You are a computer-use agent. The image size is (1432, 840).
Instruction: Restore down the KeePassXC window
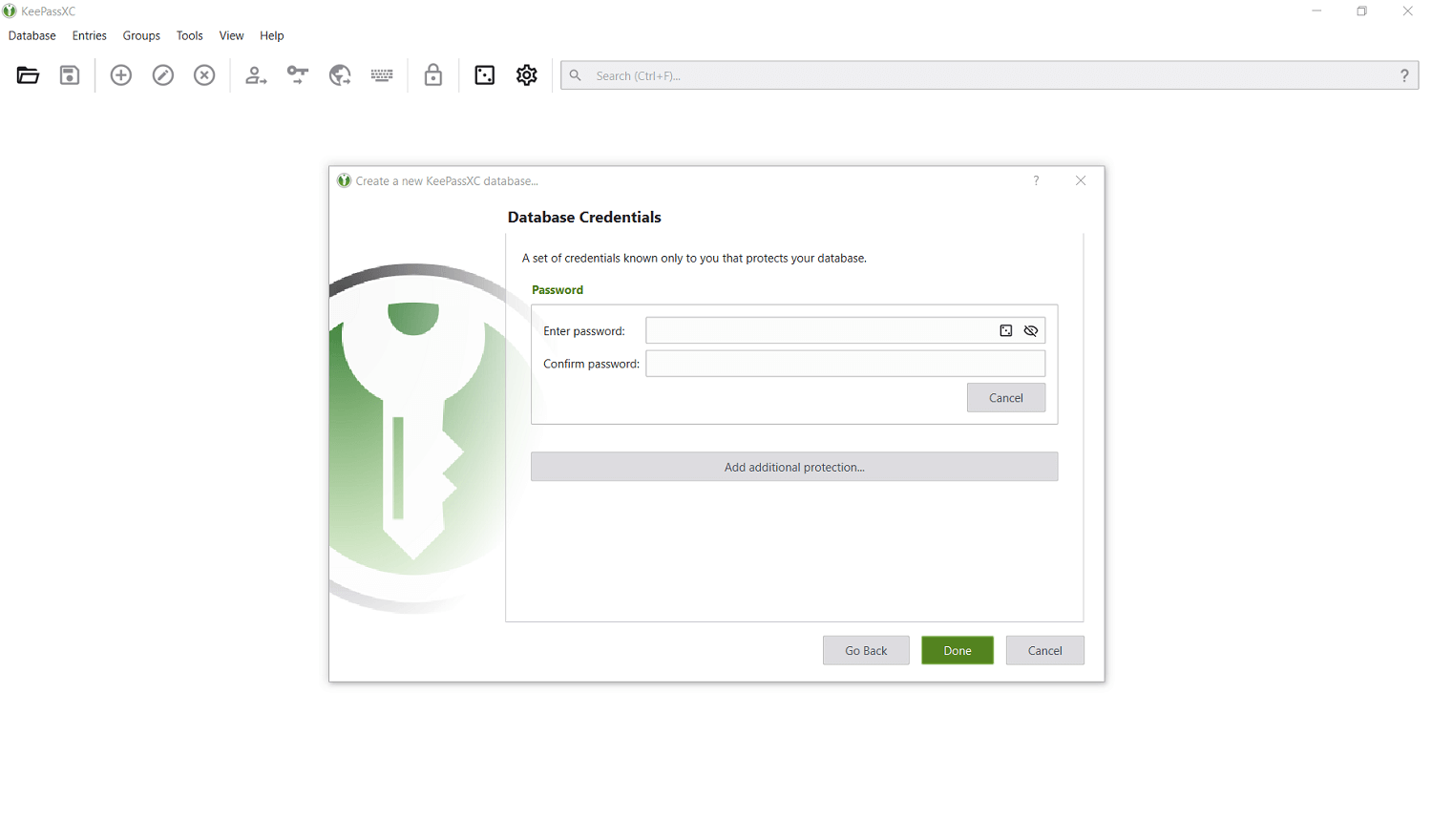(1362, 11)
